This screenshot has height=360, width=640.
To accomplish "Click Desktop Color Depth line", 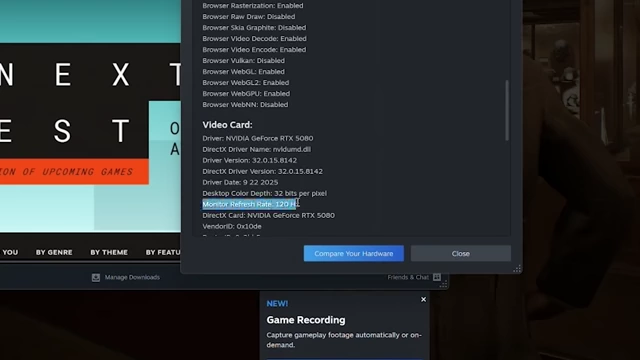I will pos(264,193).
